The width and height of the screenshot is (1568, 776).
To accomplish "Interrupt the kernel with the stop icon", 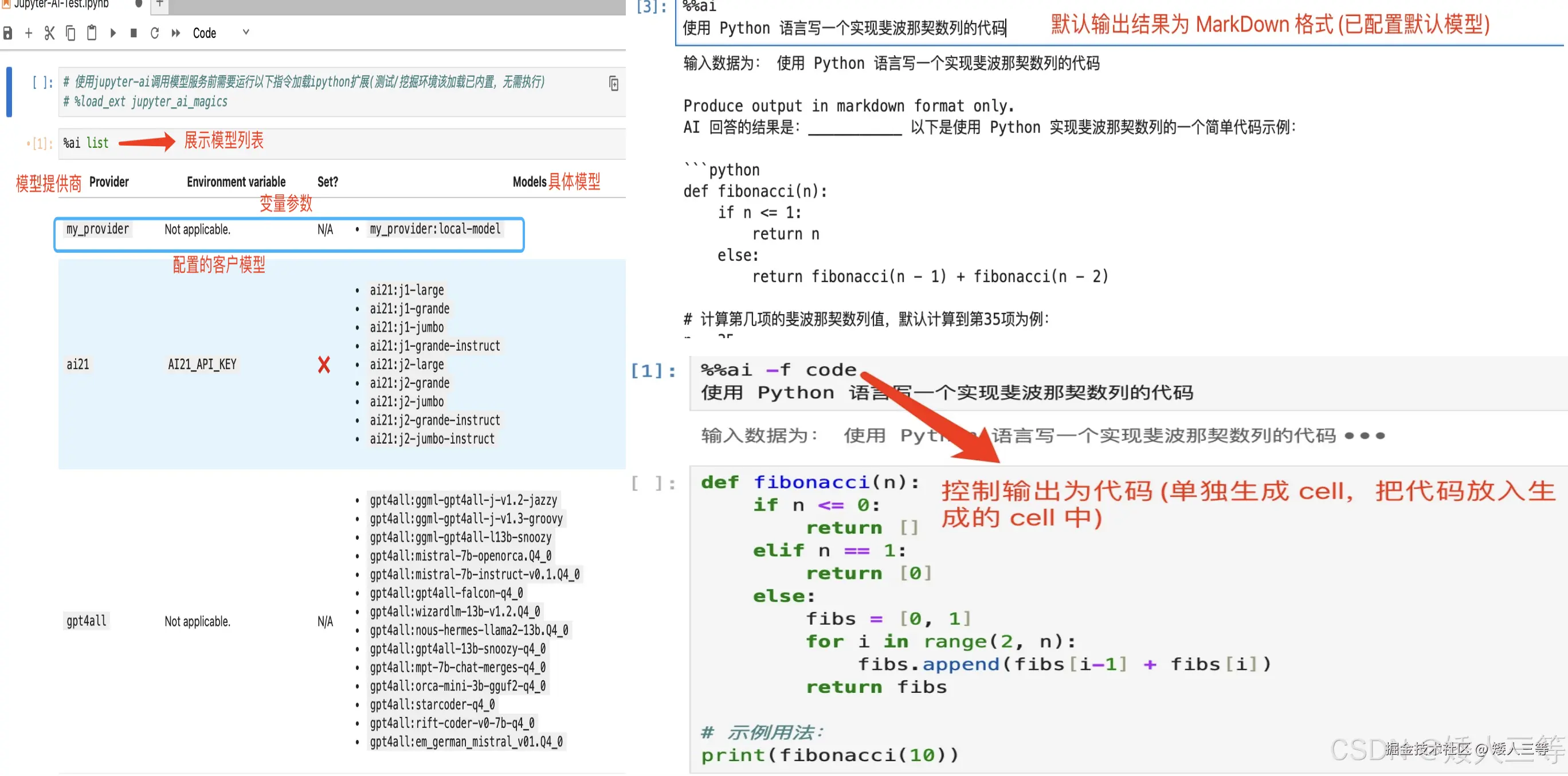I will tap(134, 33).
